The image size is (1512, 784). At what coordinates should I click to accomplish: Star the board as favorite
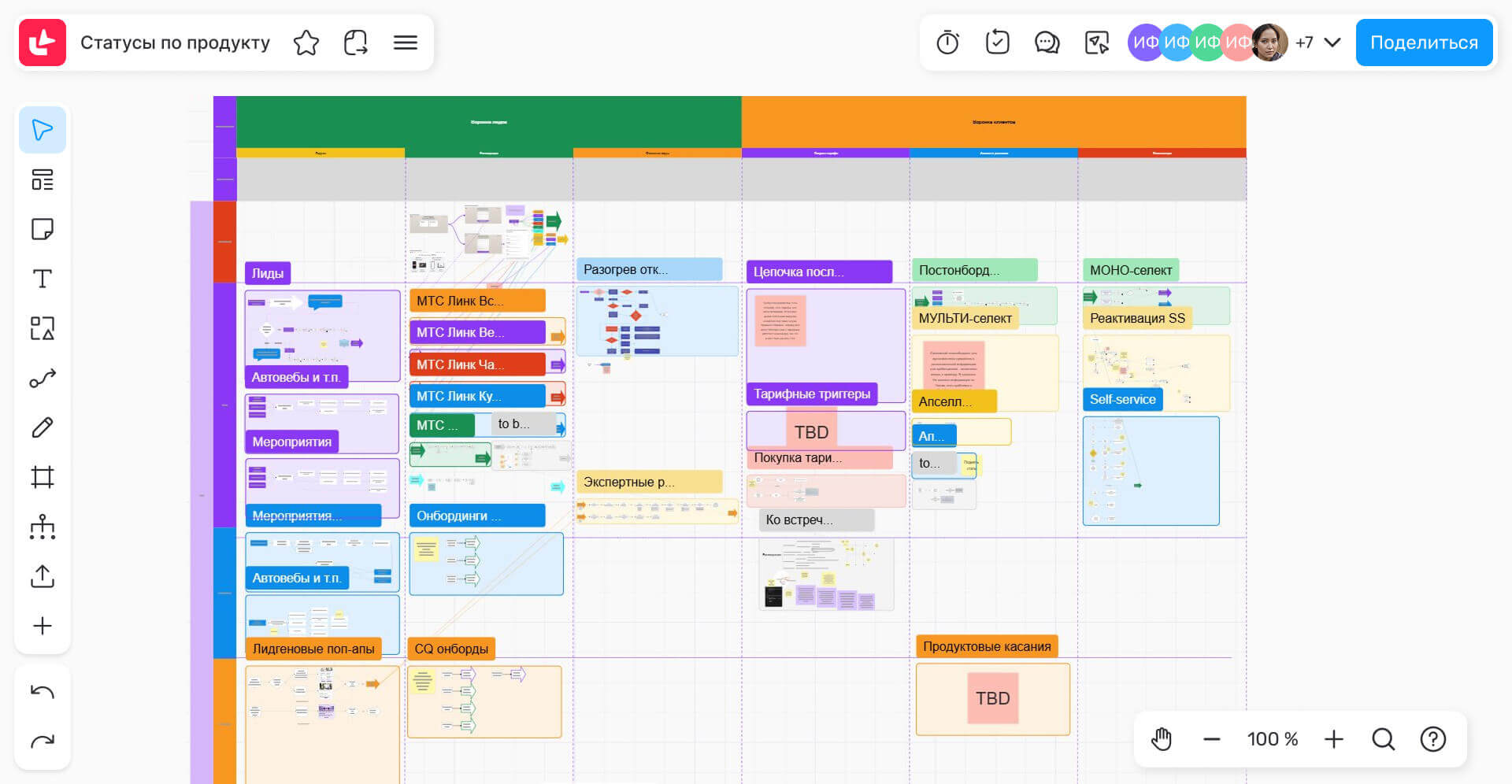click(x=306, y=43)
